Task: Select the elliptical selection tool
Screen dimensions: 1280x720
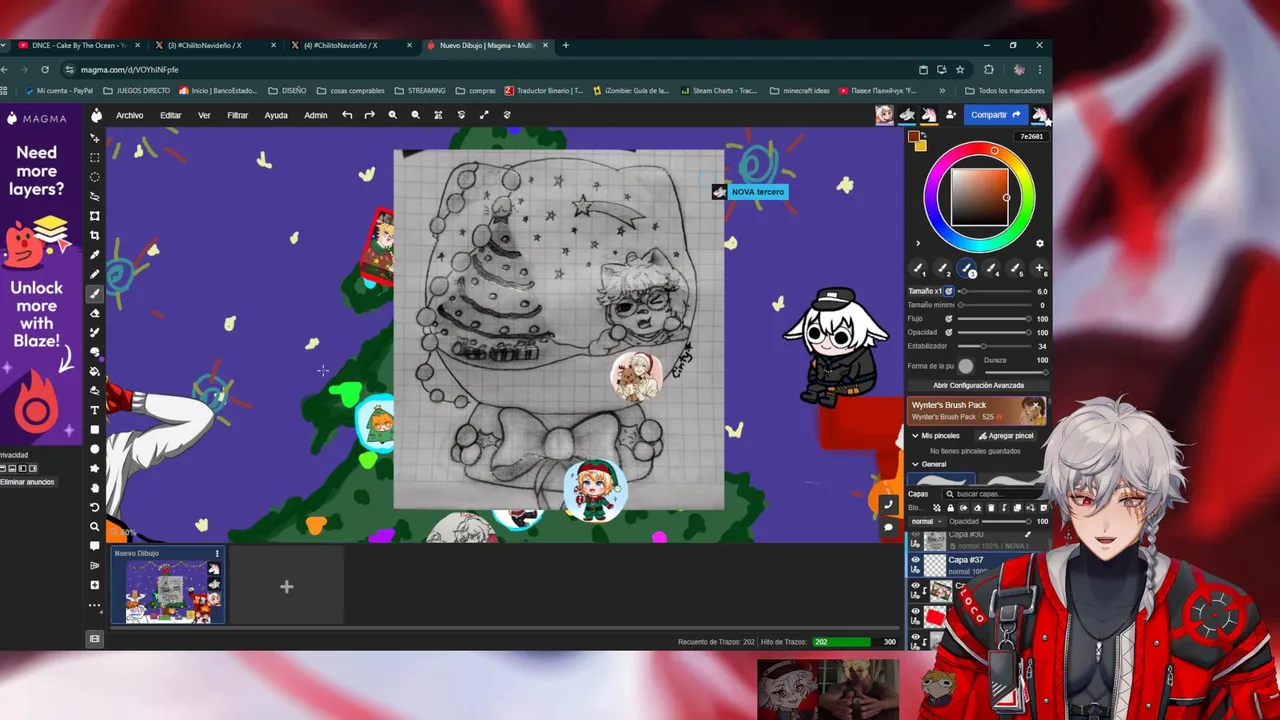Action: [95, 177]
